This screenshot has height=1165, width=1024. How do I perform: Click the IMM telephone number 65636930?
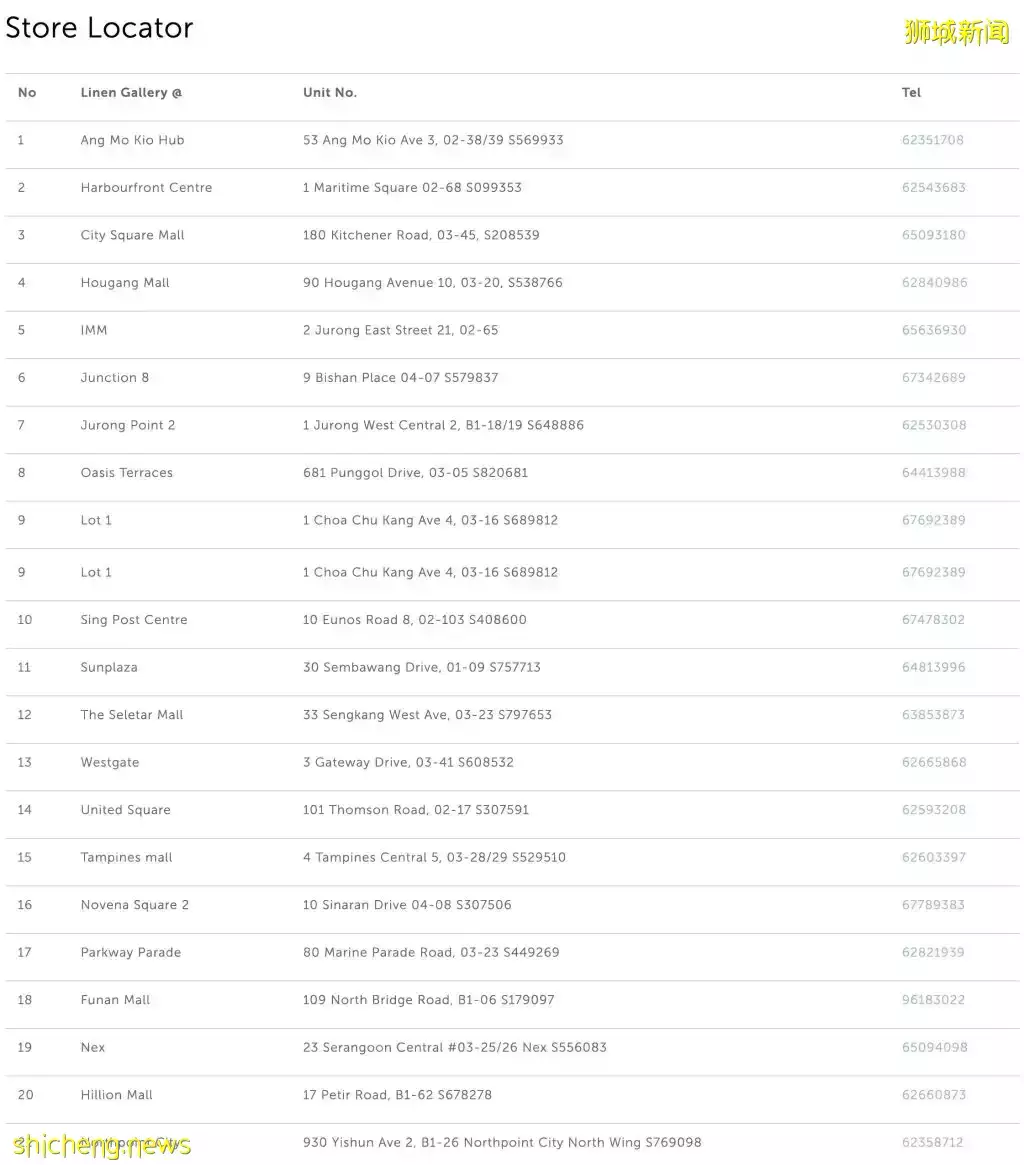pos(933,330)
